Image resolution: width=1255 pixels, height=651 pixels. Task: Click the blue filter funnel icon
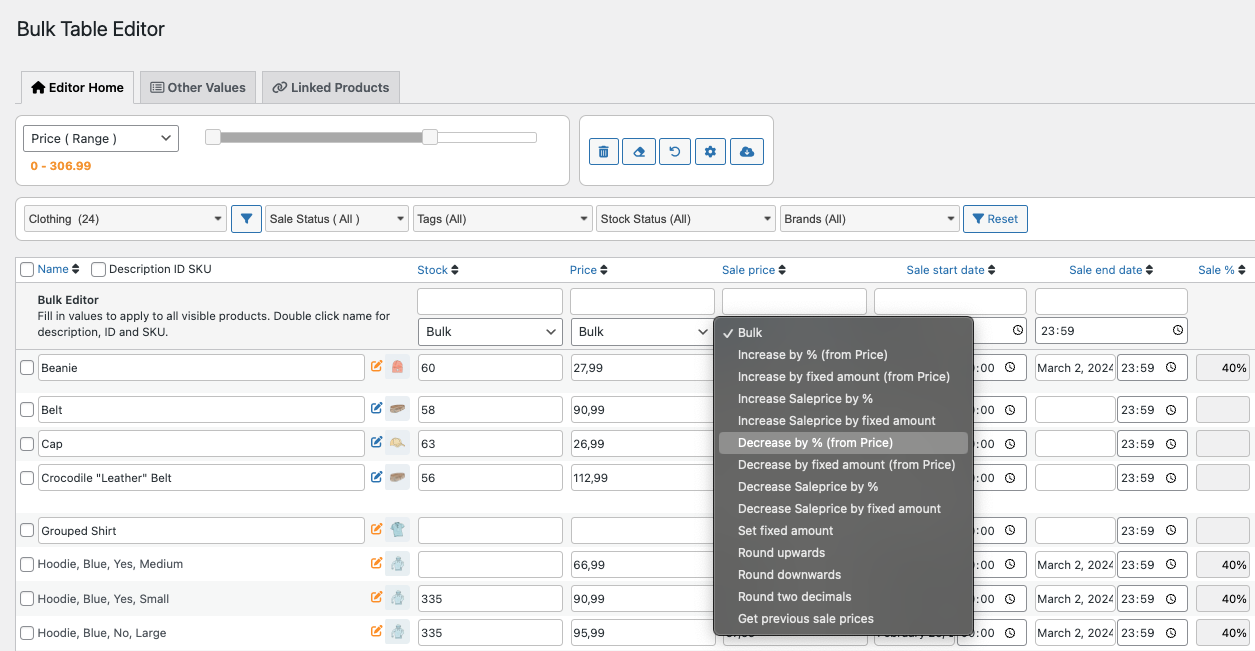[x=246, y=218]
